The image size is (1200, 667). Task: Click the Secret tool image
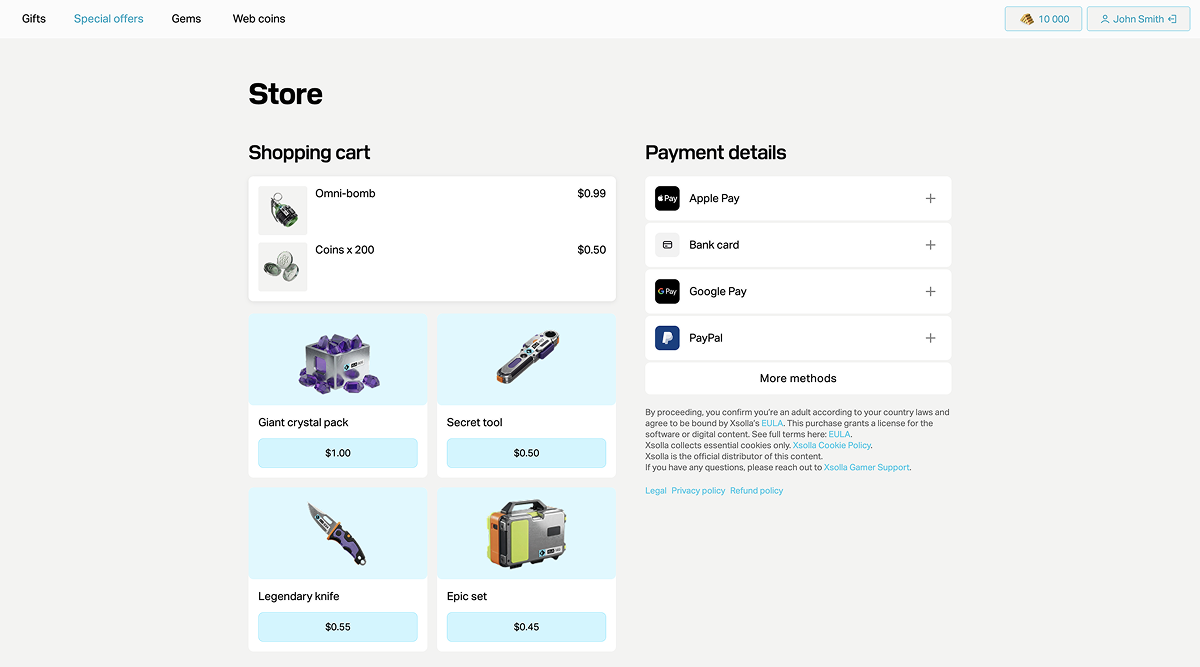[526, 360]
